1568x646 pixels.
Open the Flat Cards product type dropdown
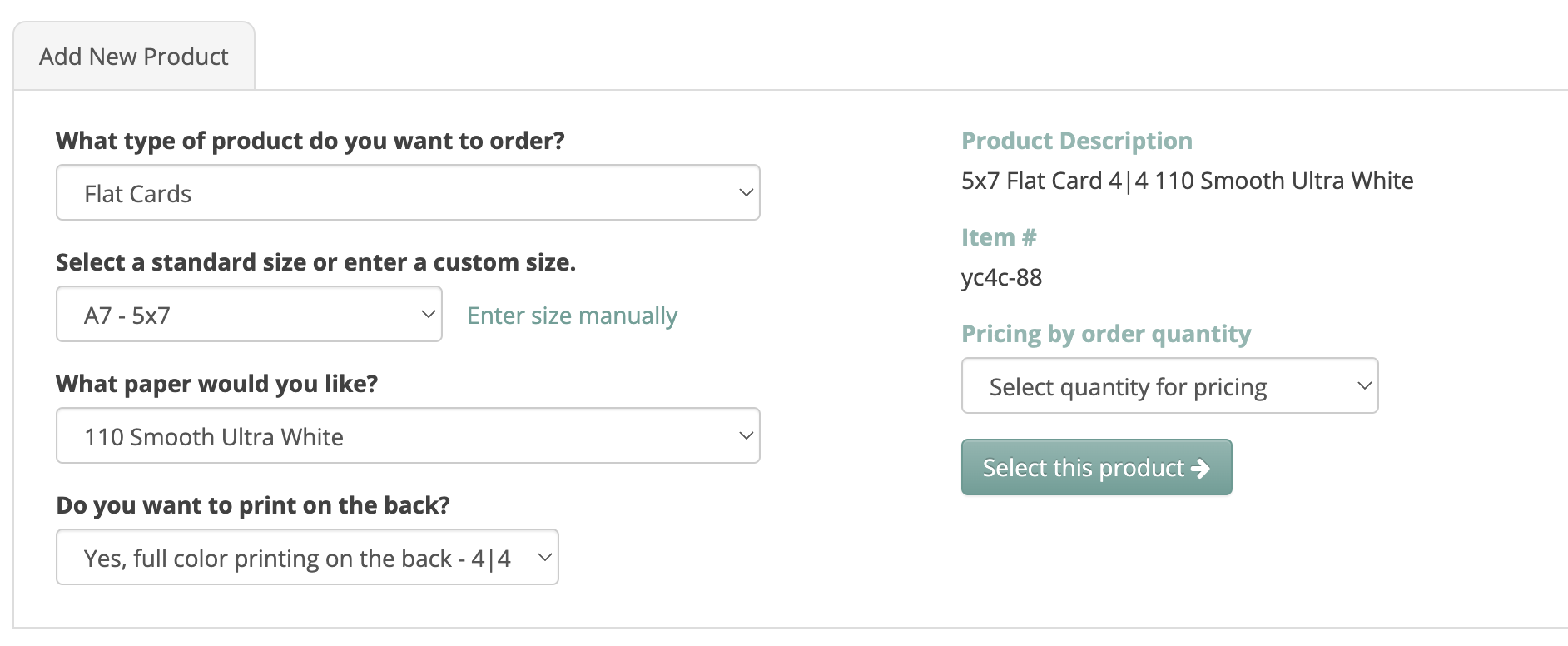tap(407, 193)
